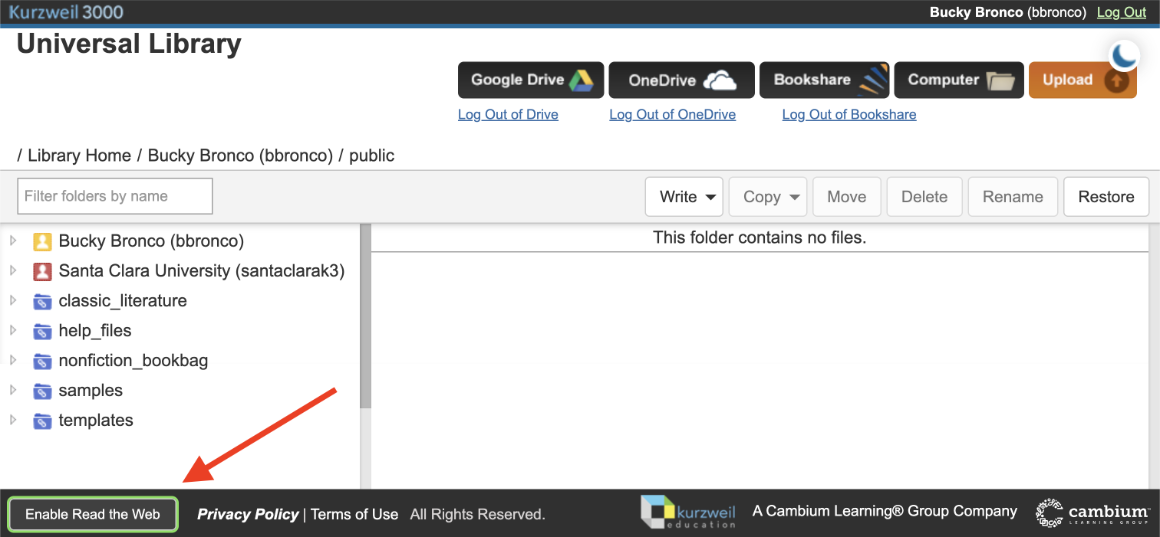Expand Santa Clara University tree arrow
The height and width of the screenshot is (537, 1160).
click(x=13, y=271)
